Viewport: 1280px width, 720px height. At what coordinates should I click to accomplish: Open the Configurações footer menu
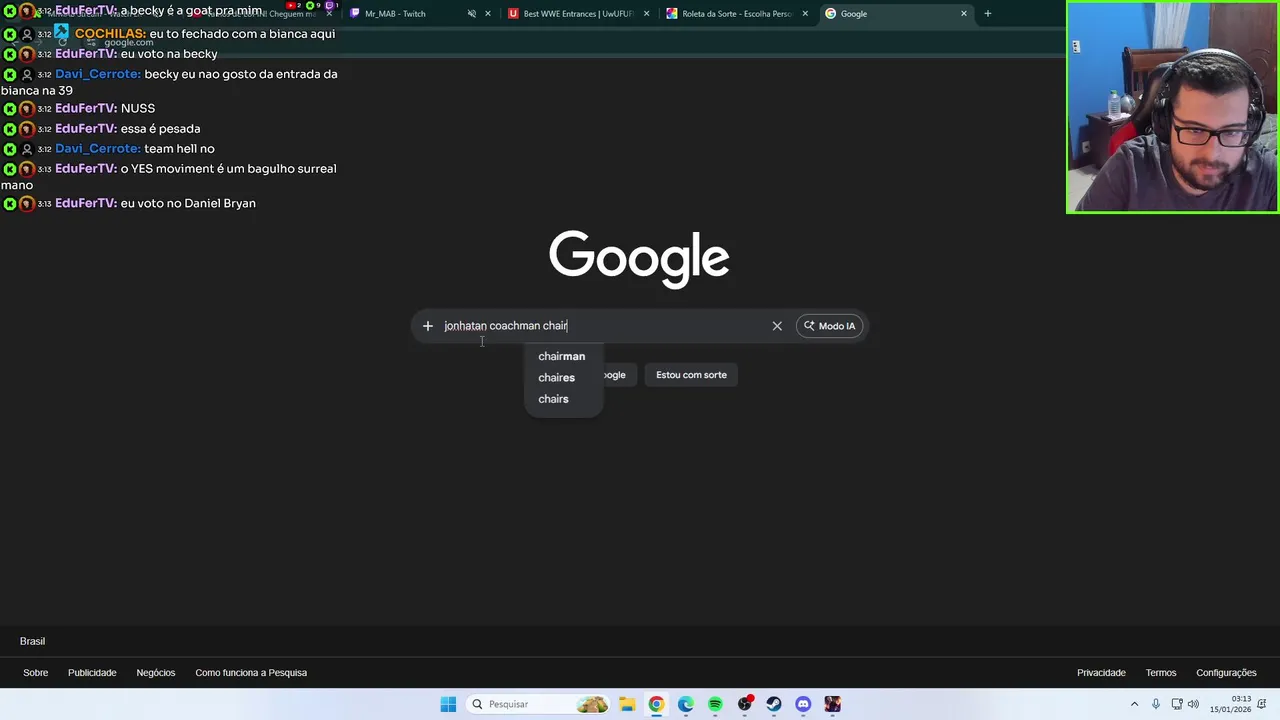1226,673
